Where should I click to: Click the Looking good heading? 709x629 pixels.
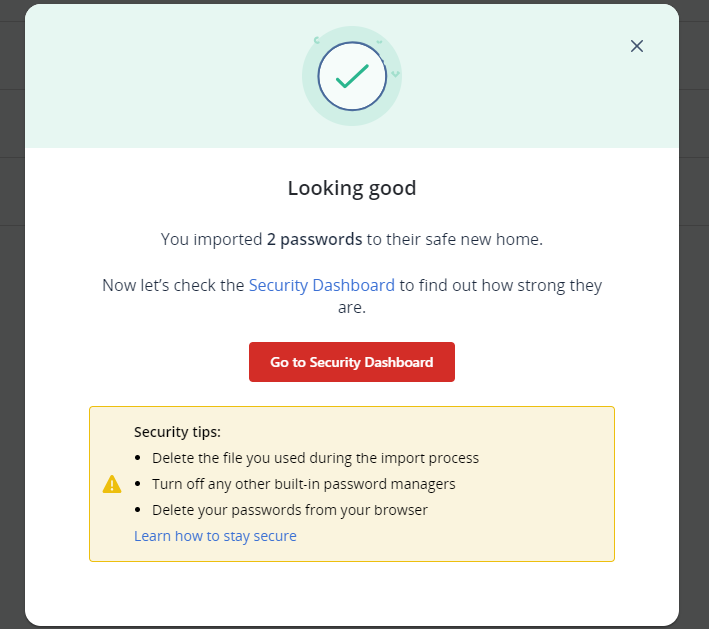click(x=352, y=188)
